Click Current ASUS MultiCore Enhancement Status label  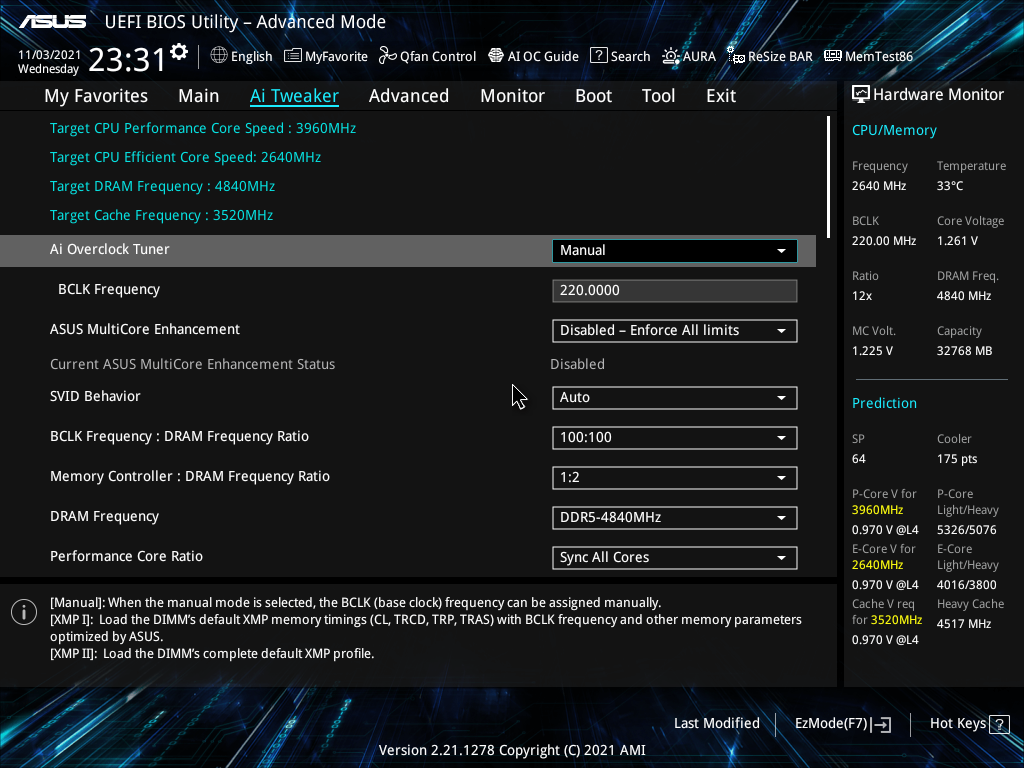(192, 364)
